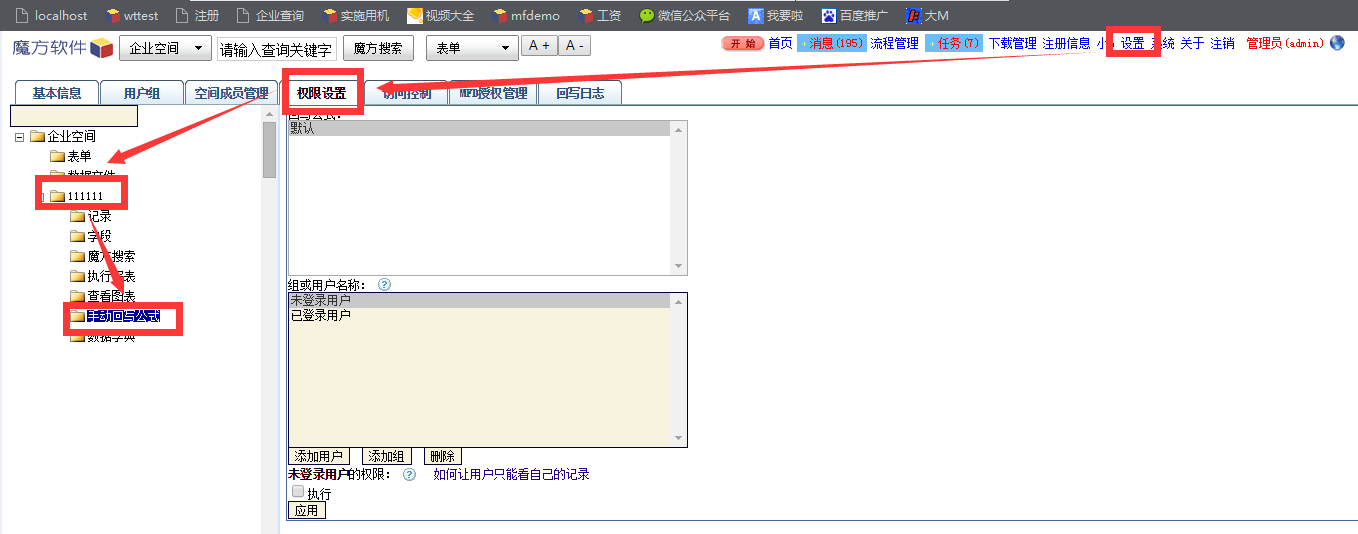Open the mfdemo bookmark
This screenshot has height=534, width=1358.
[x=527, y=15]
